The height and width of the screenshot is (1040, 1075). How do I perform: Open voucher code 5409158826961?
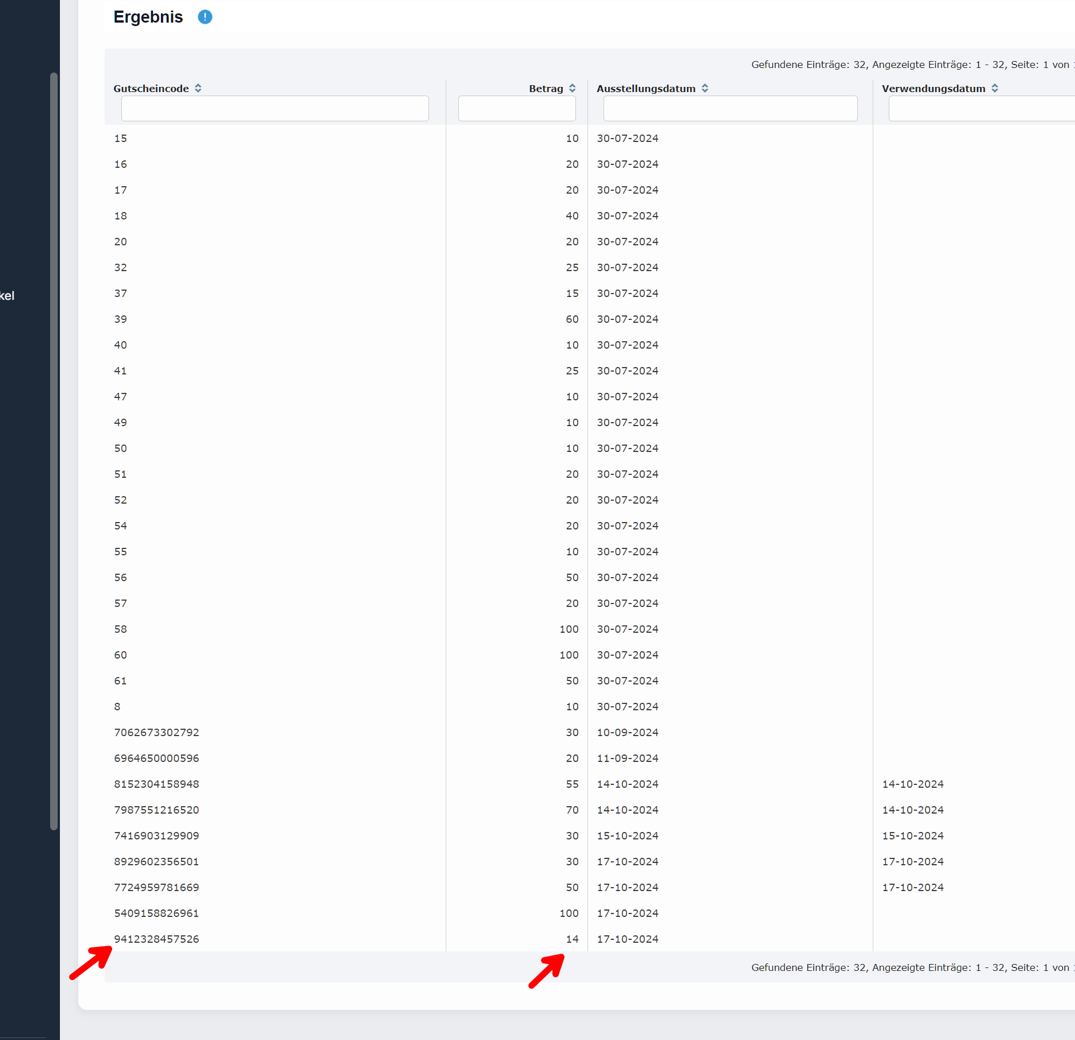point(156,913)
